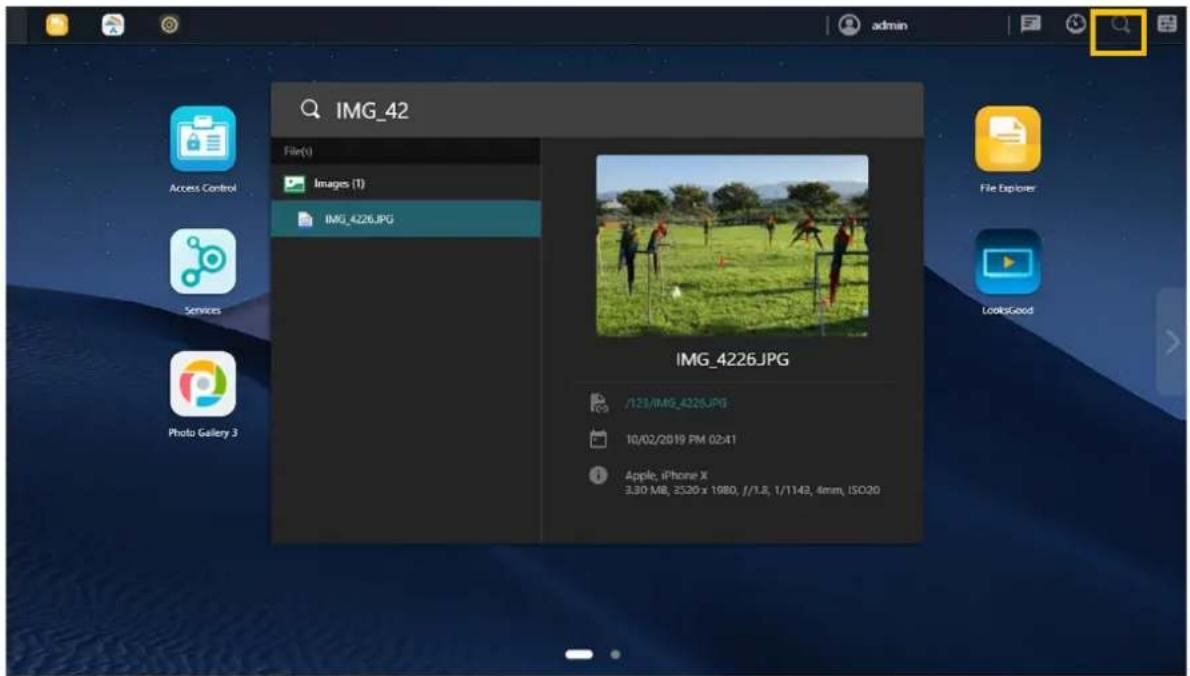Open the Access Control app
This screenshot has height=676, width=1190.
(x=203, y=140)
